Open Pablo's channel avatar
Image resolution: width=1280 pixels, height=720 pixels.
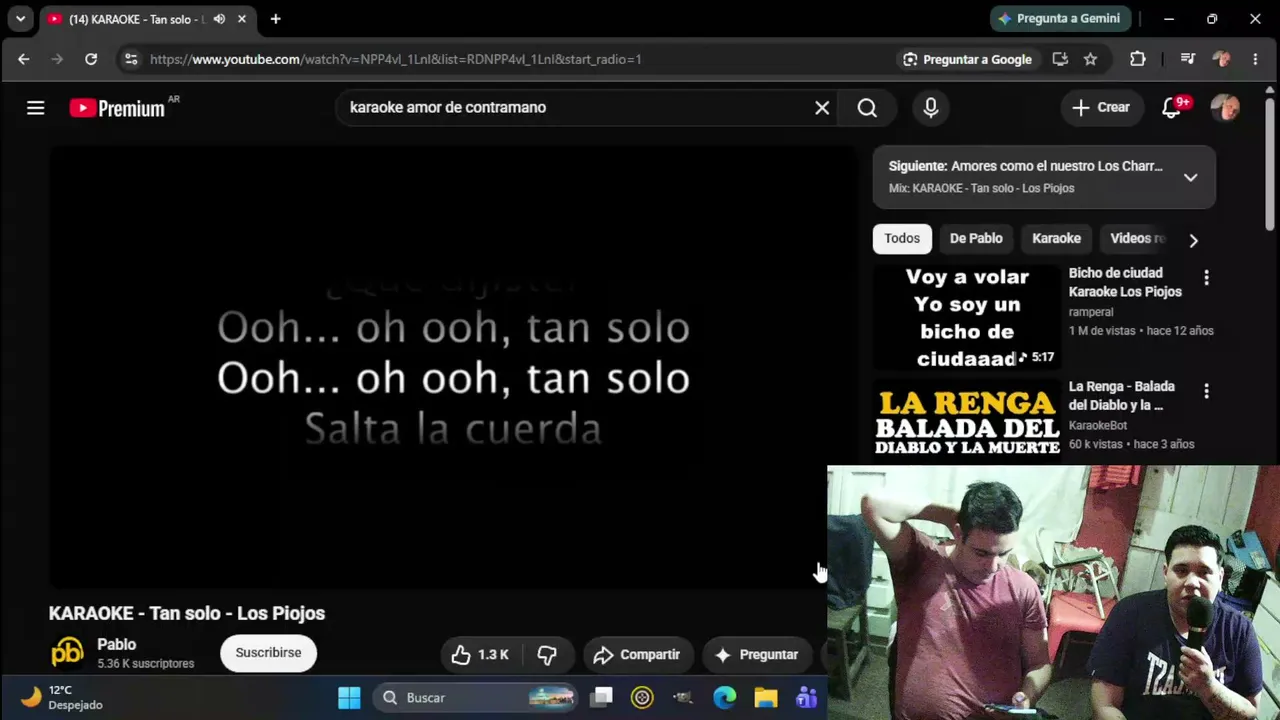click(68, 653)
